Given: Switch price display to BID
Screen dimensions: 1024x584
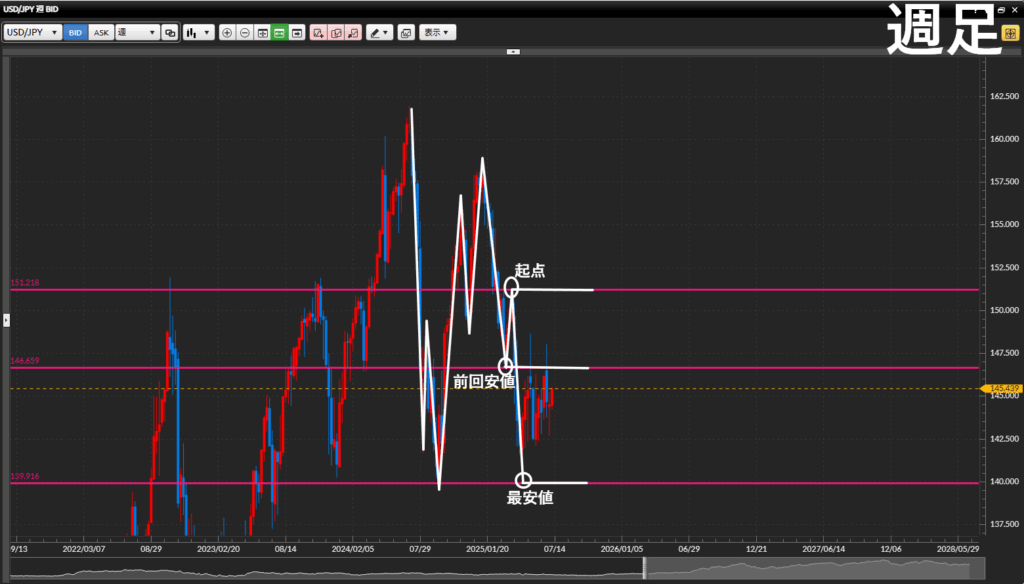Looking at the screenshot, I should pyautogui.click(x=75, y=33).
